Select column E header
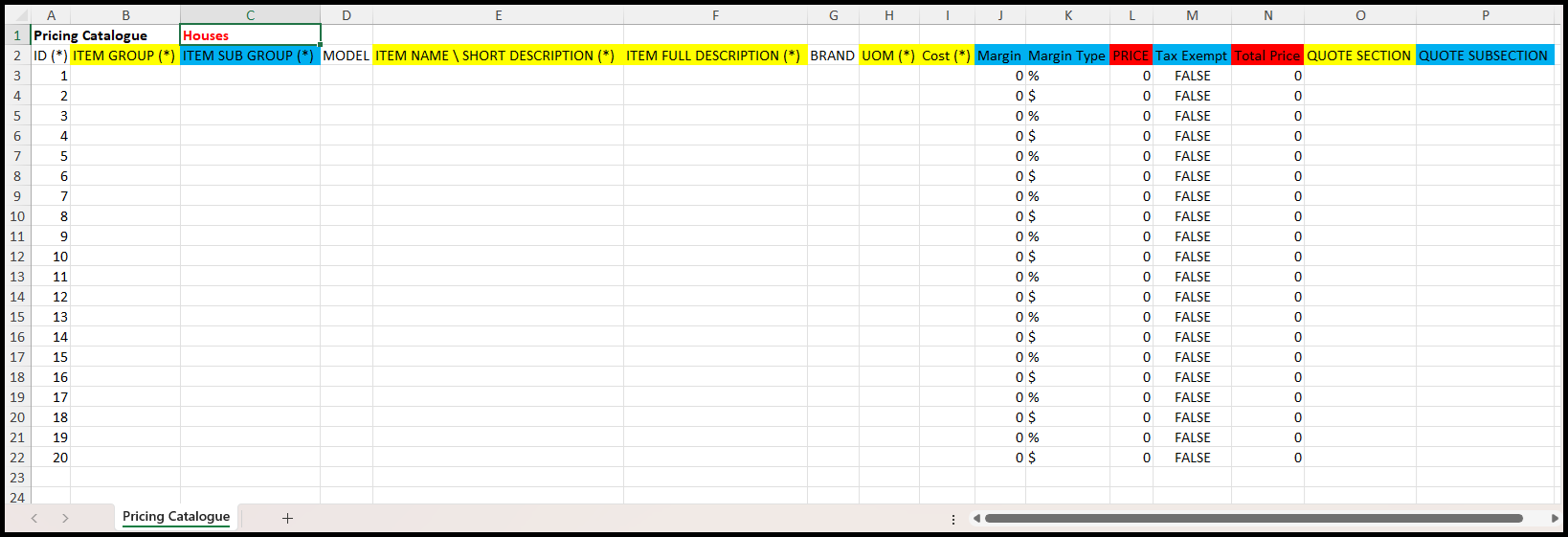The height and width of the screenshot is (537, 1568). pos(498,15)
